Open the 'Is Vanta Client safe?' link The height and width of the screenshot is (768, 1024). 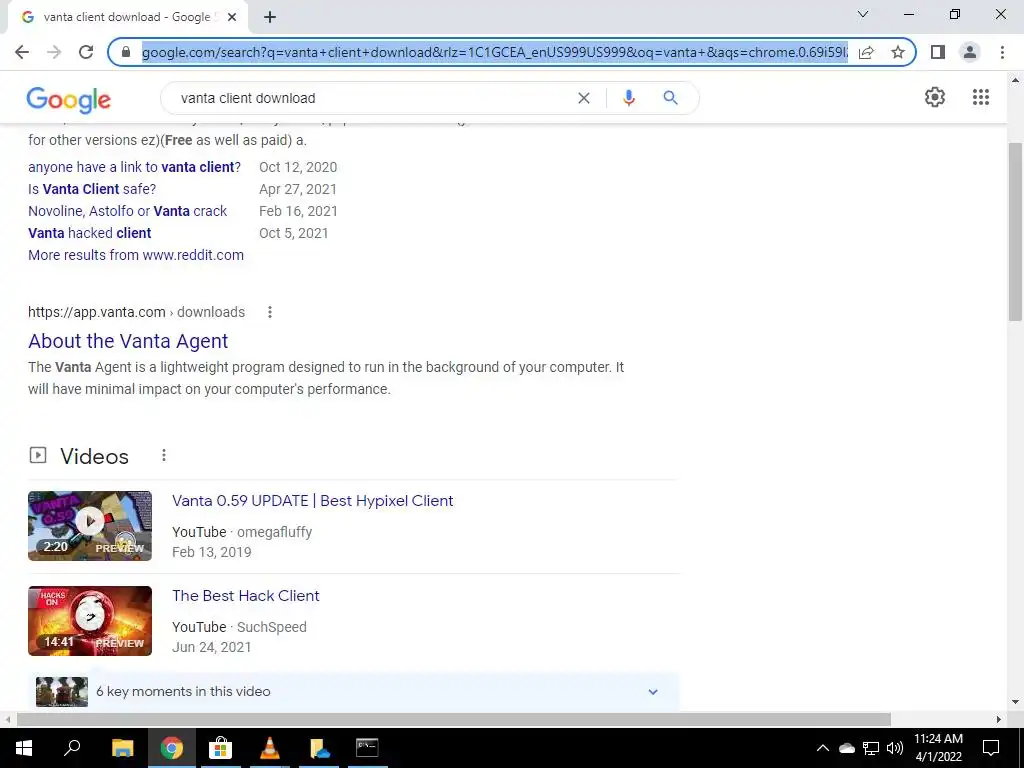92,189
